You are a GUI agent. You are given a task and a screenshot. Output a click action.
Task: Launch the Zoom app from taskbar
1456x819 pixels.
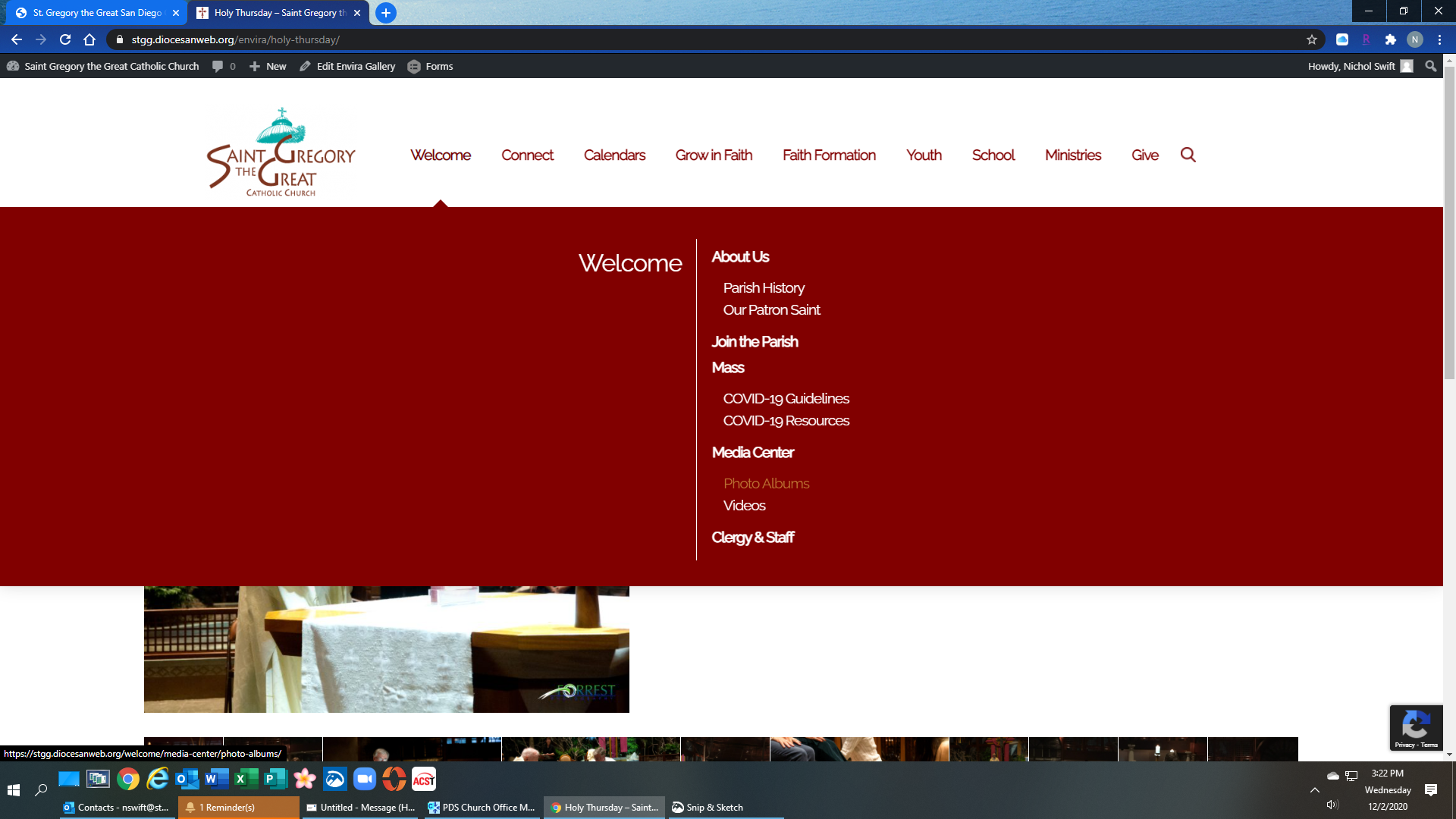coord(364,779)
